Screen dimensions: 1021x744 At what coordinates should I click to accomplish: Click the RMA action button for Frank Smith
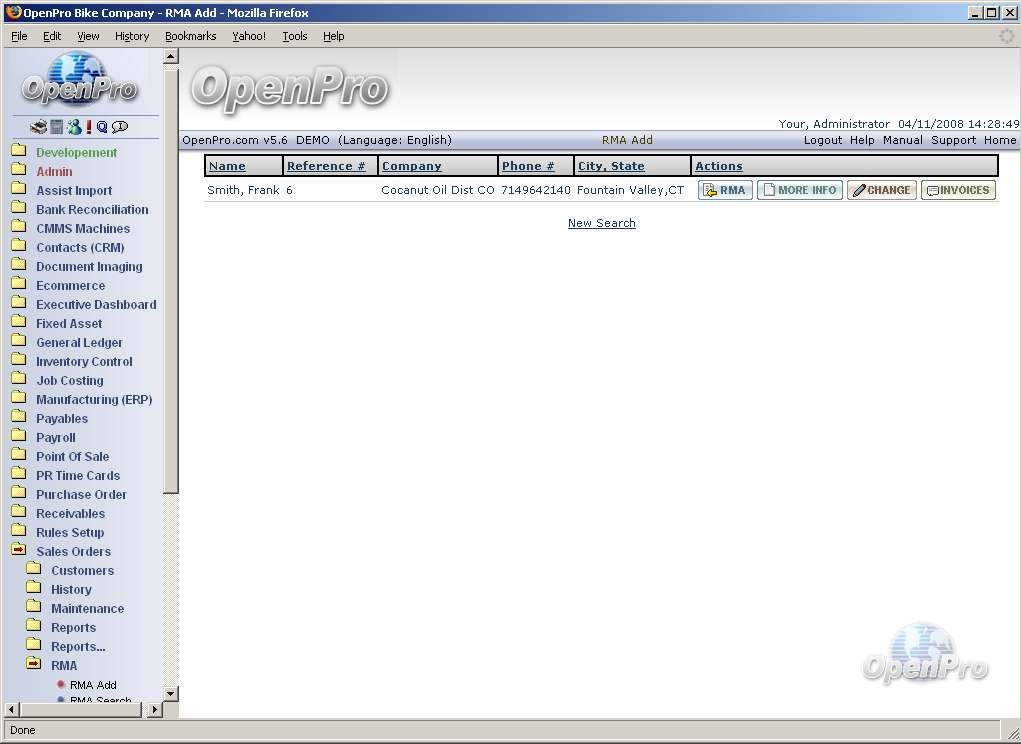[x=725, y=190]
